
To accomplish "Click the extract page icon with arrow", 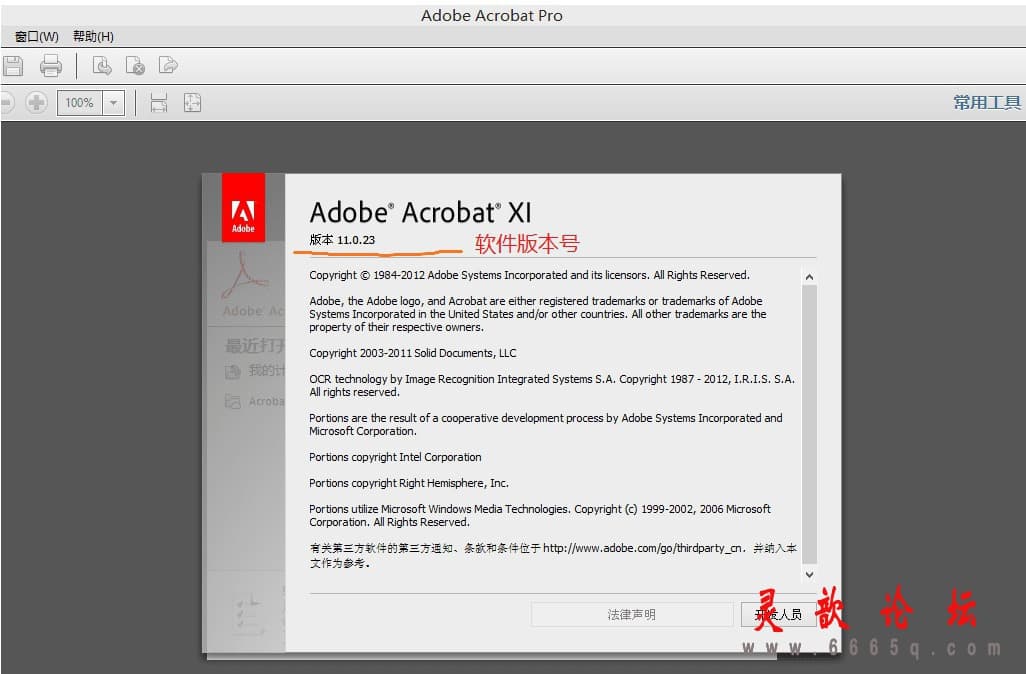I will (x=168, y=65).
